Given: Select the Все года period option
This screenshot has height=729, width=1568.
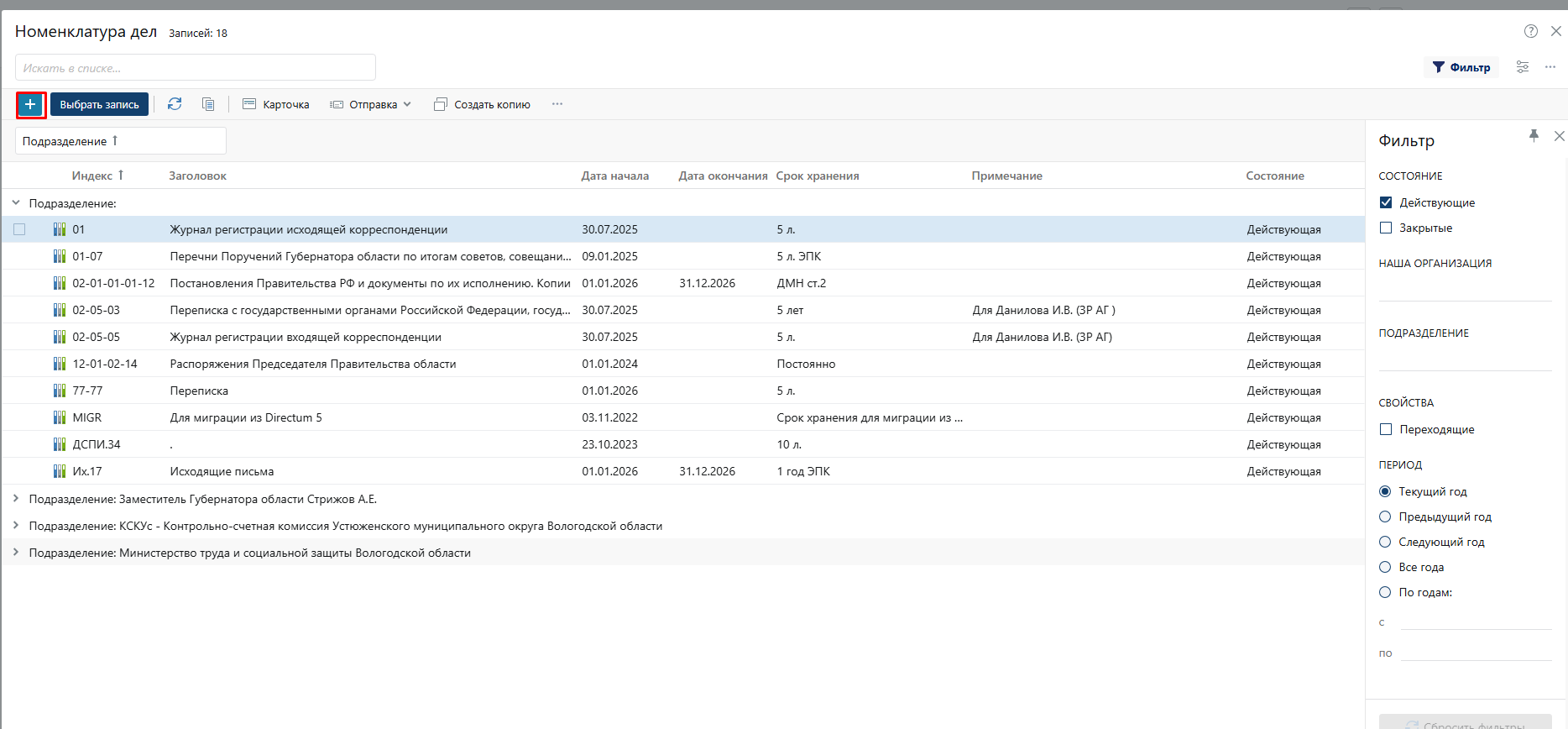Looking at the screenshot, I should coord(1385,567).
